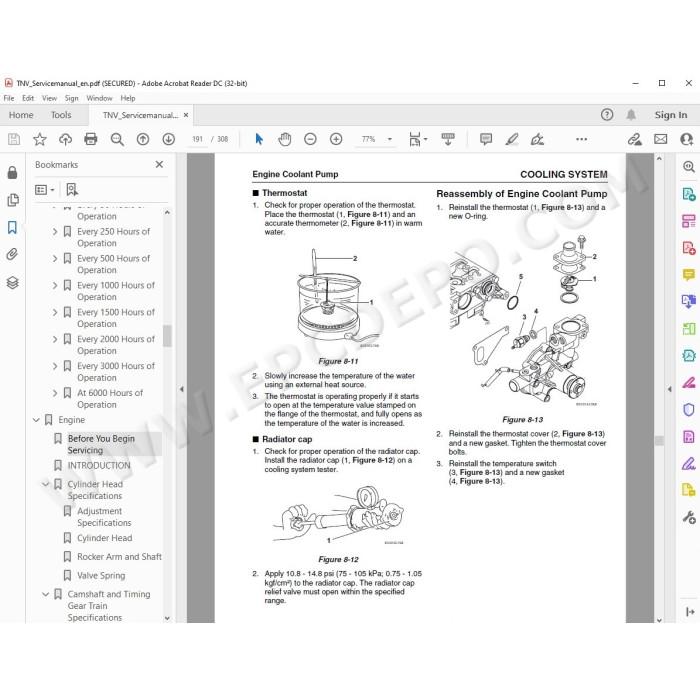
Task: Go to next page arrow
Action: [168, 139]
